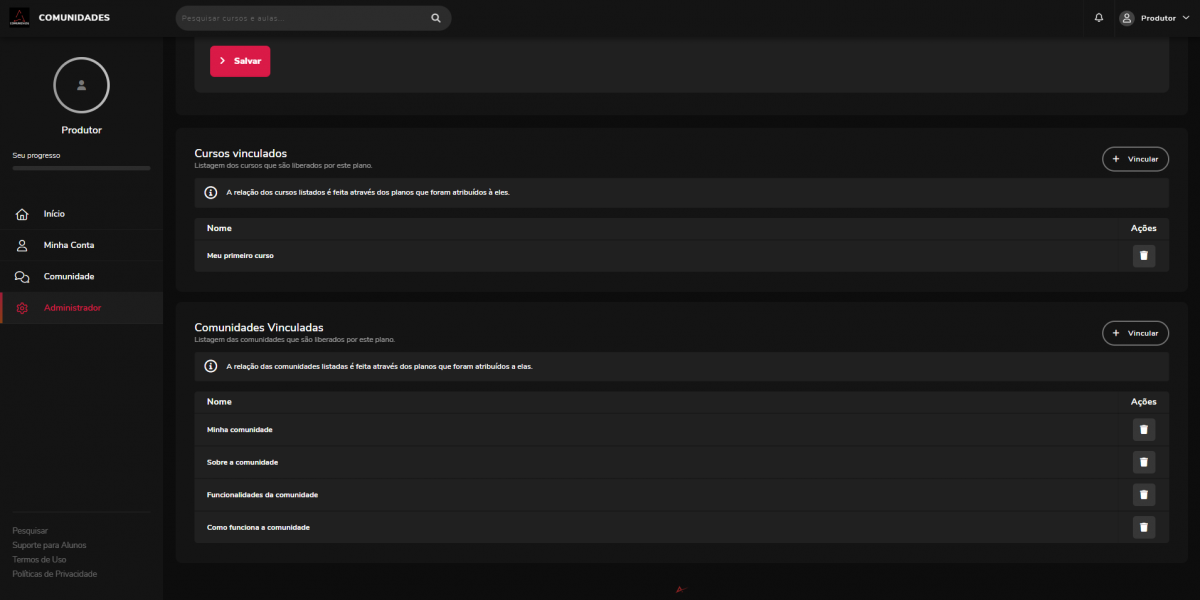
Task: Delete 'Funcionalidades da comunidade' row via trash icon
Action: pos(1143,494)
